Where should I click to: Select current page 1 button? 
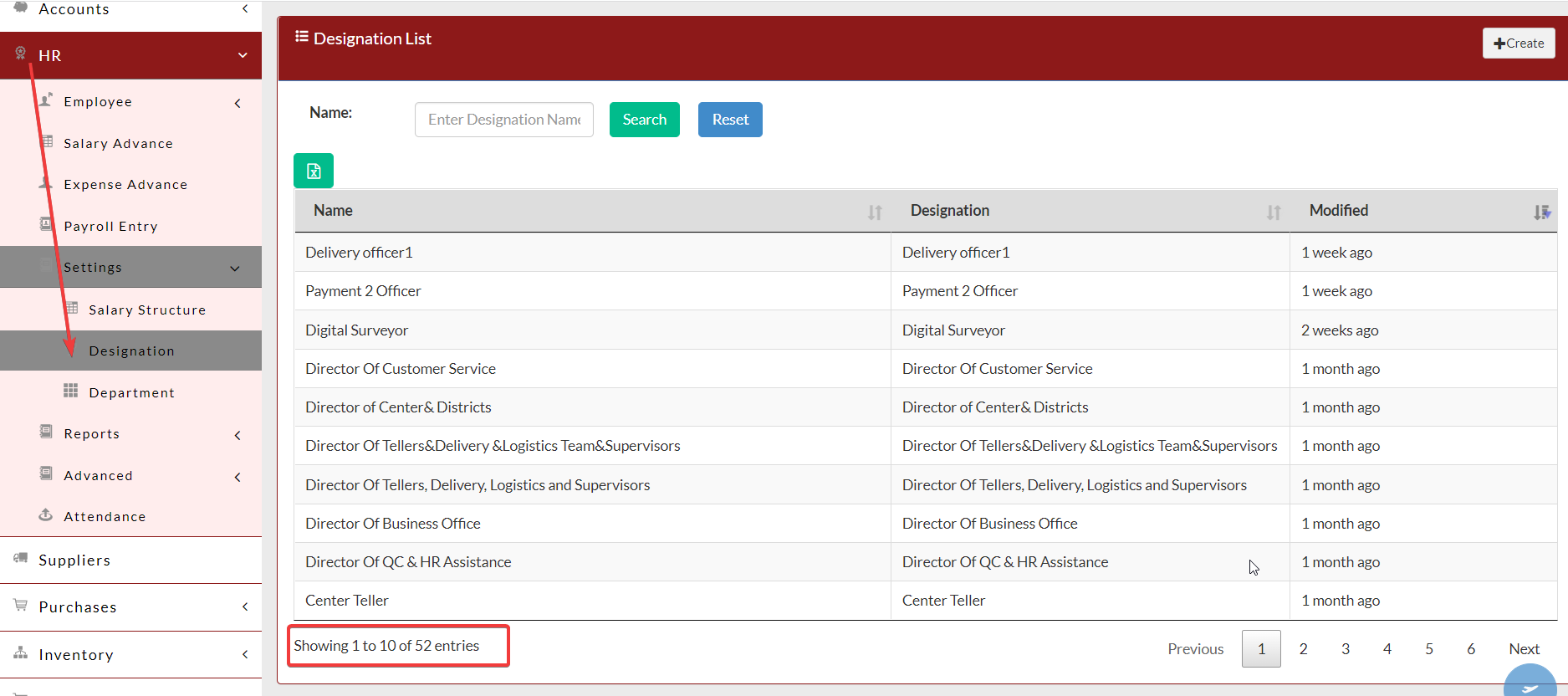[1261, 648]
